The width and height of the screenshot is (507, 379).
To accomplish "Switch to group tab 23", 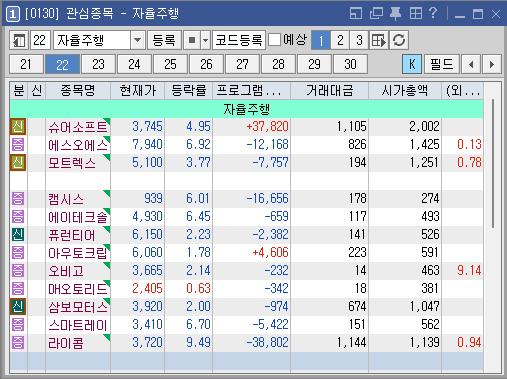I will (98, 64).
